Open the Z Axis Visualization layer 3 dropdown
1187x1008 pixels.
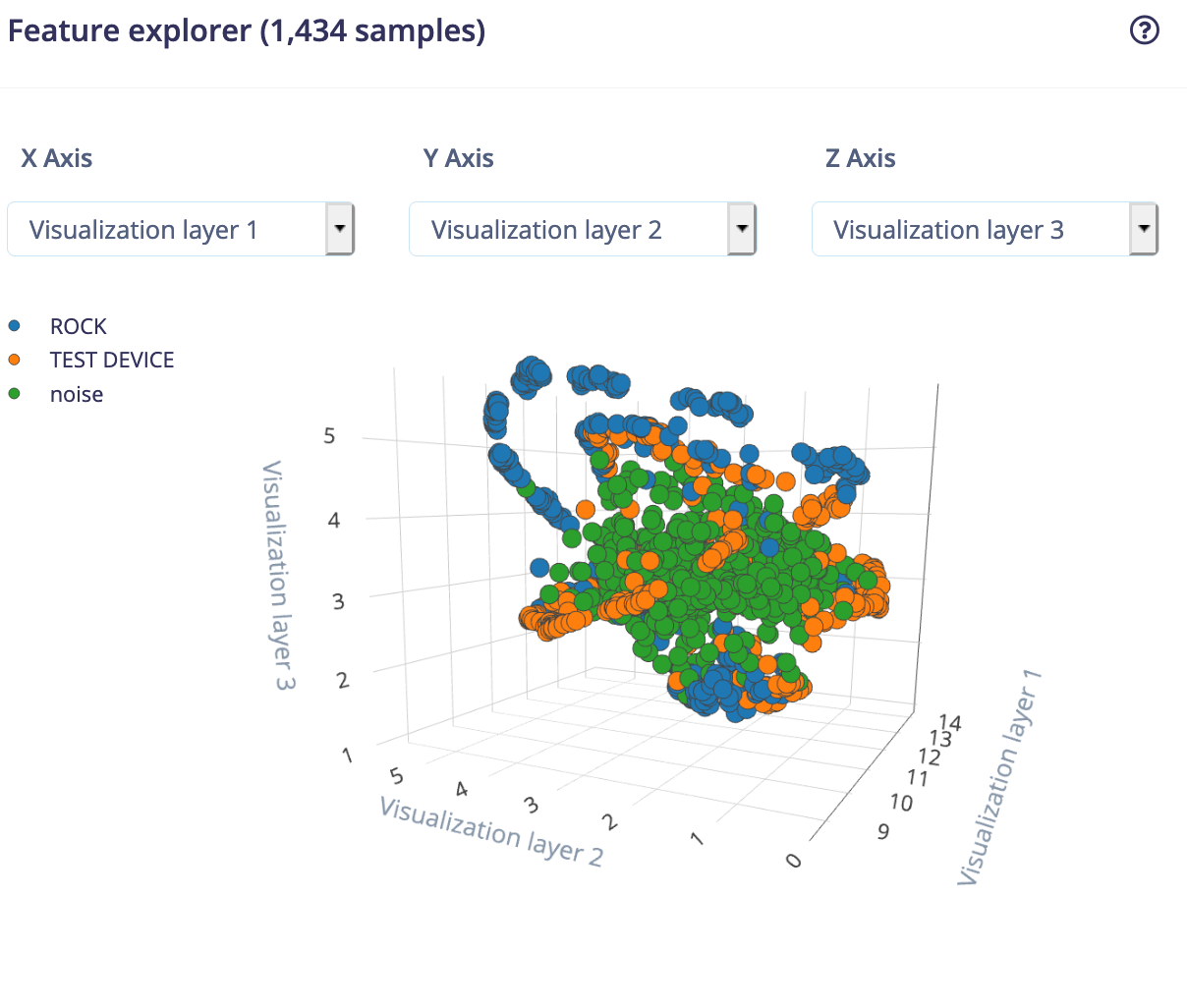pyautogui.click(x=986, y=230)
